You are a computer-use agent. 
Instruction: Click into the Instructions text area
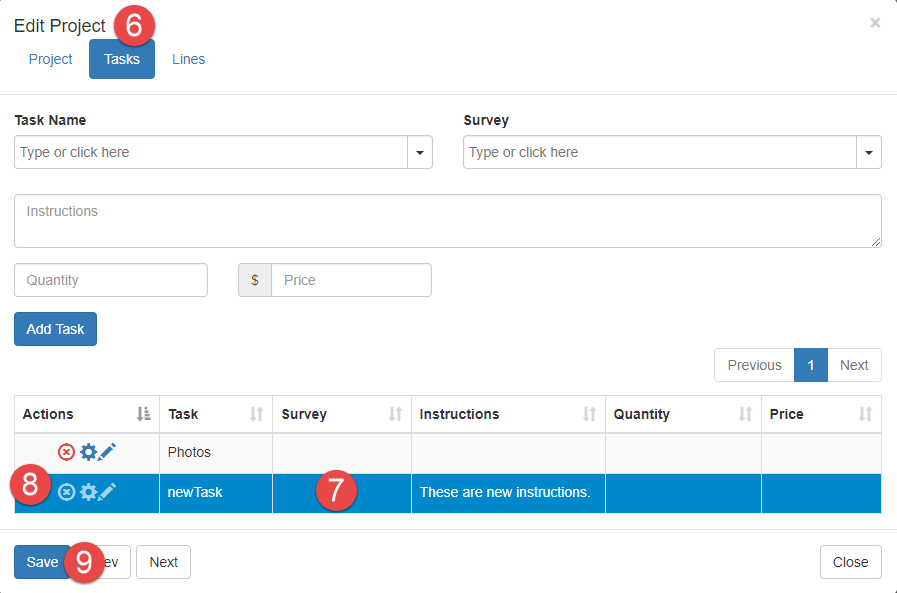(x=447, y=221)
